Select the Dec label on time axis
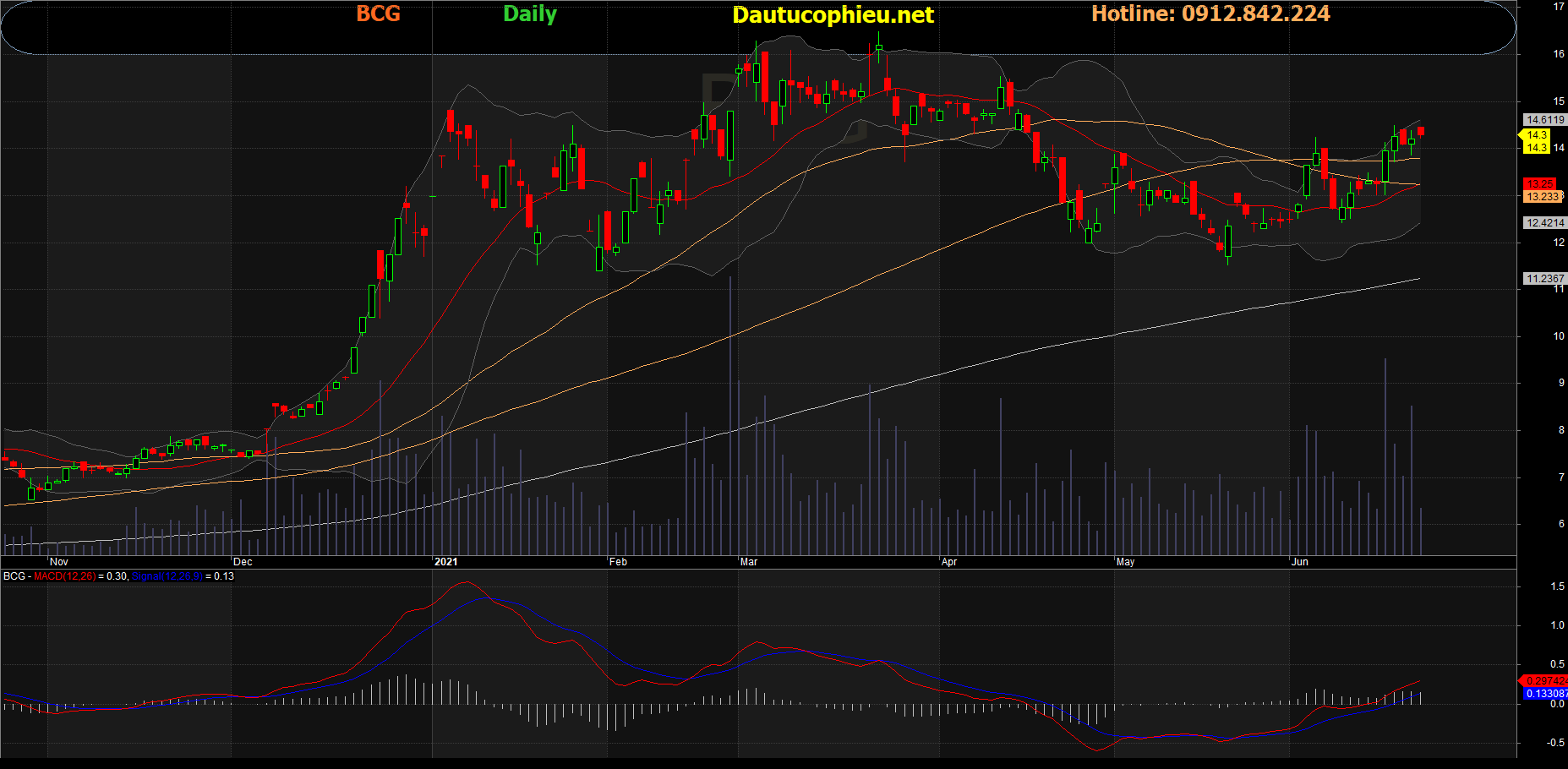Screen dimensions: 1568x769 tap(243, 562)
